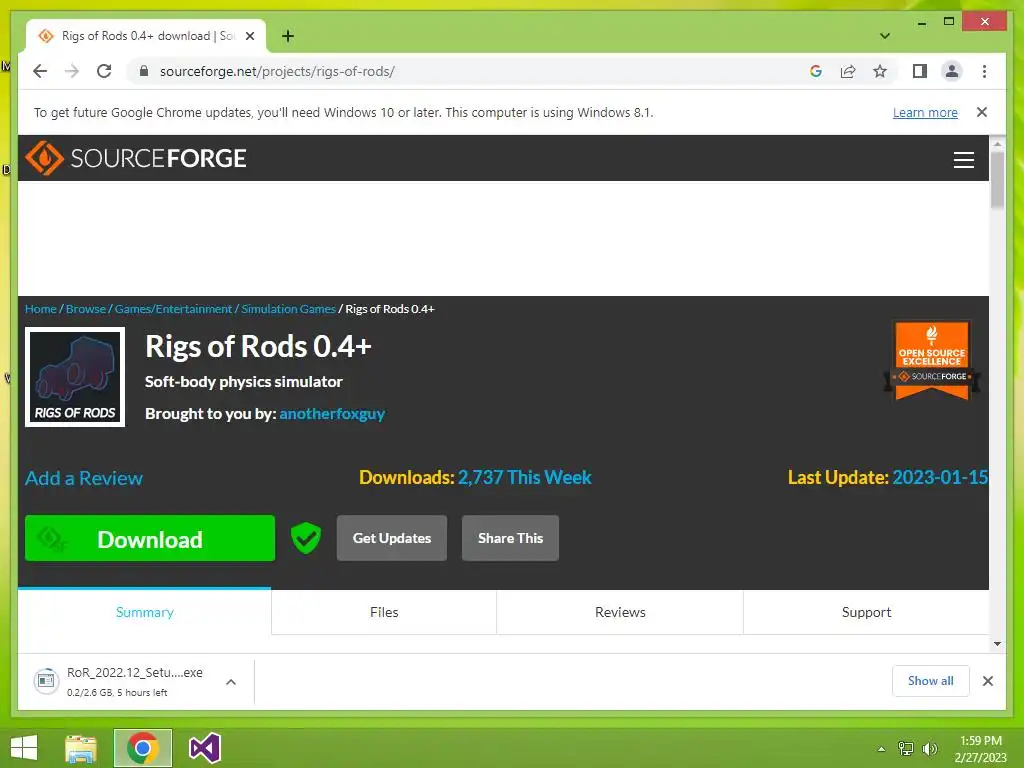
Task: Click the browser forward arrow
Action: point(72,71)
